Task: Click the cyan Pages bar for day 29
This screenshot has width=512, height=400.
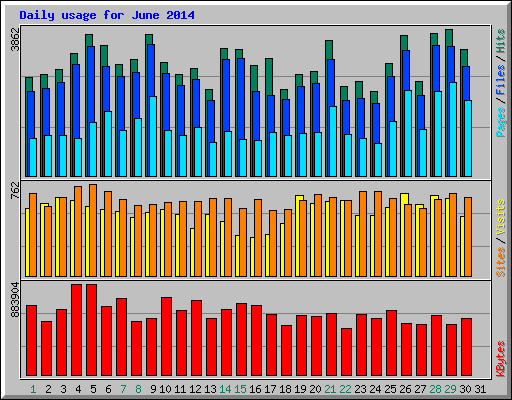Action: pos(453,129)
